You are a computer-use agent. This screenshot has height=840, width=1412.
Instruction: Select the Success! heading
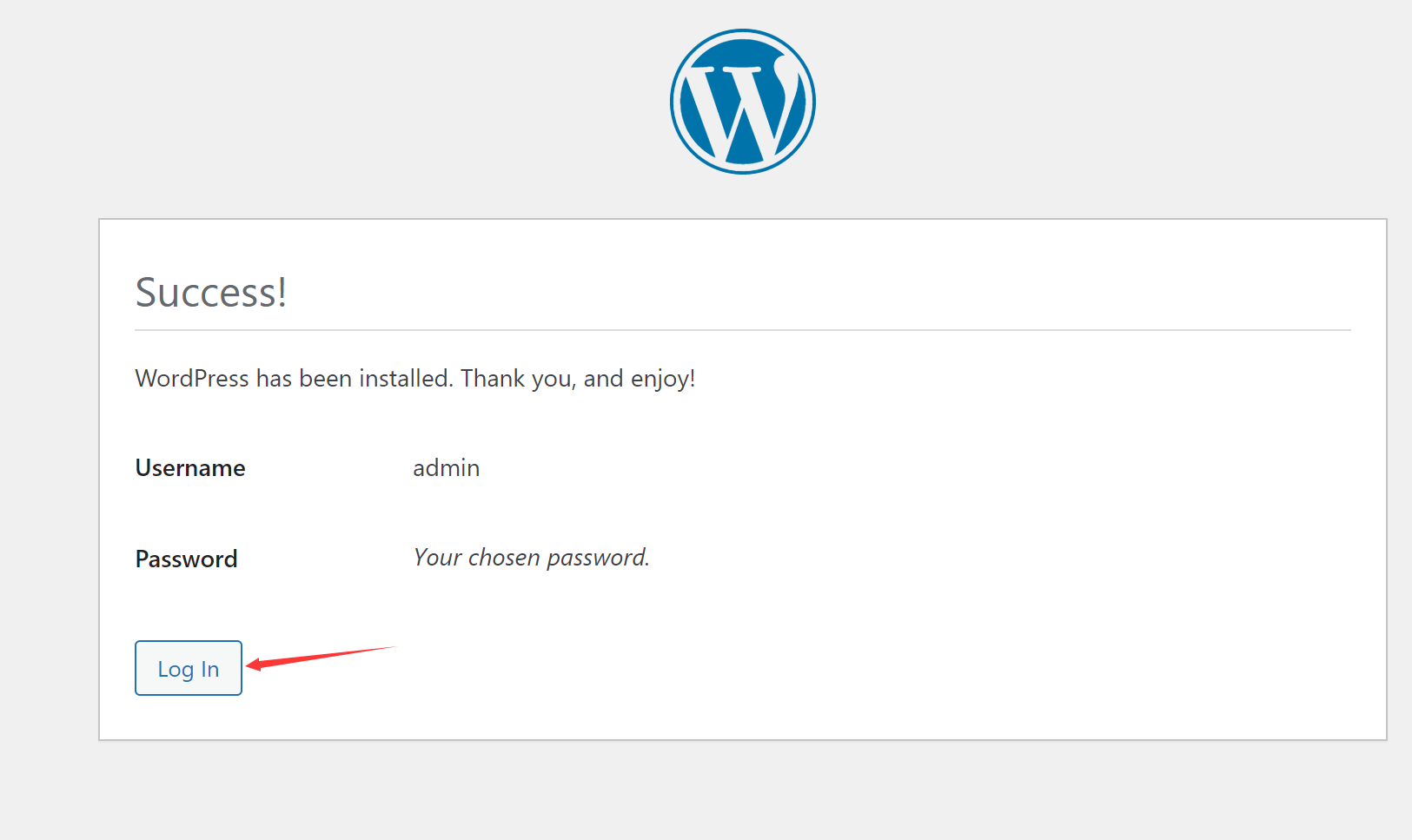click(x=211, y=292)
